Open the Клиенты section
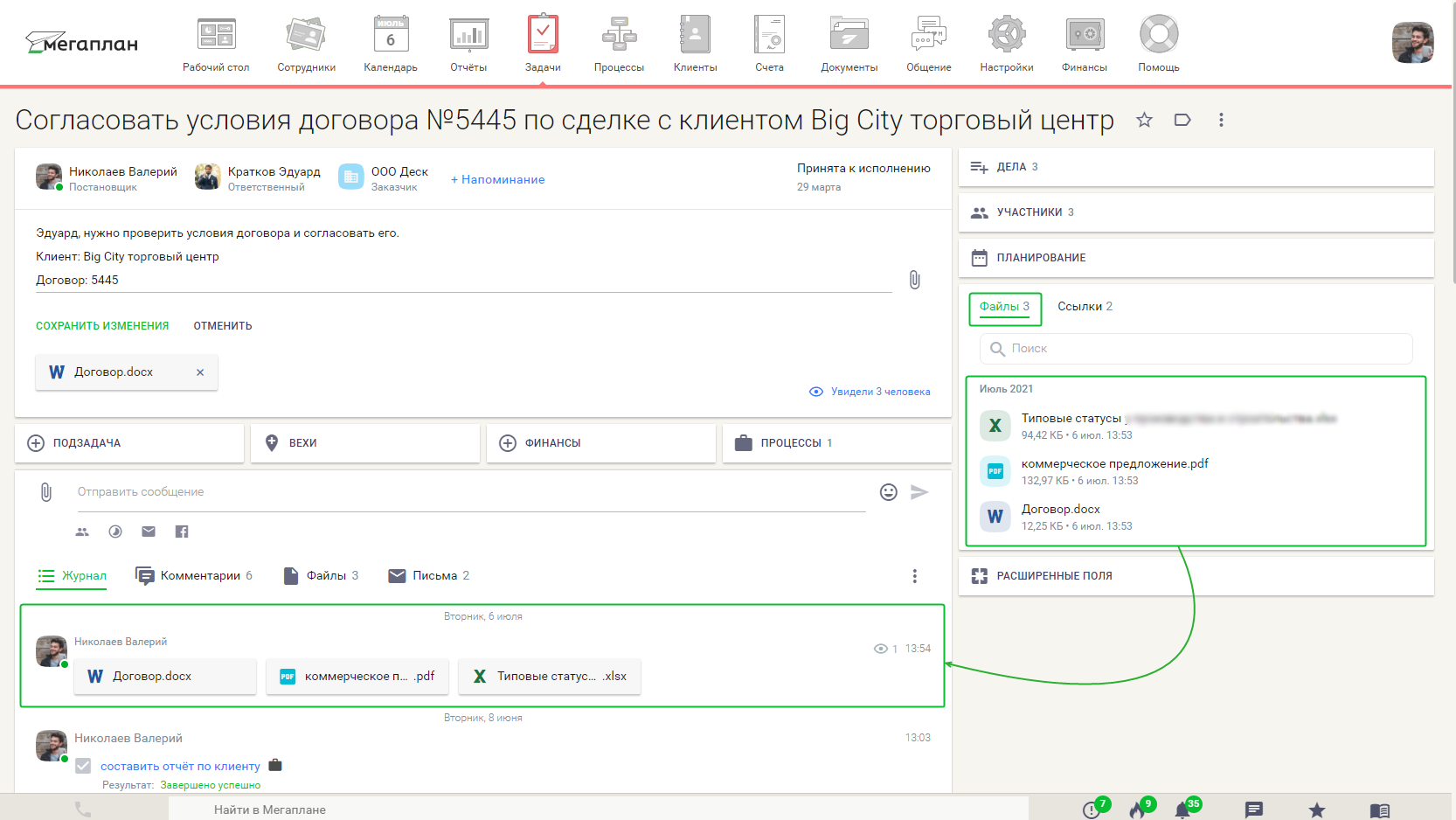 click(695, 45)
